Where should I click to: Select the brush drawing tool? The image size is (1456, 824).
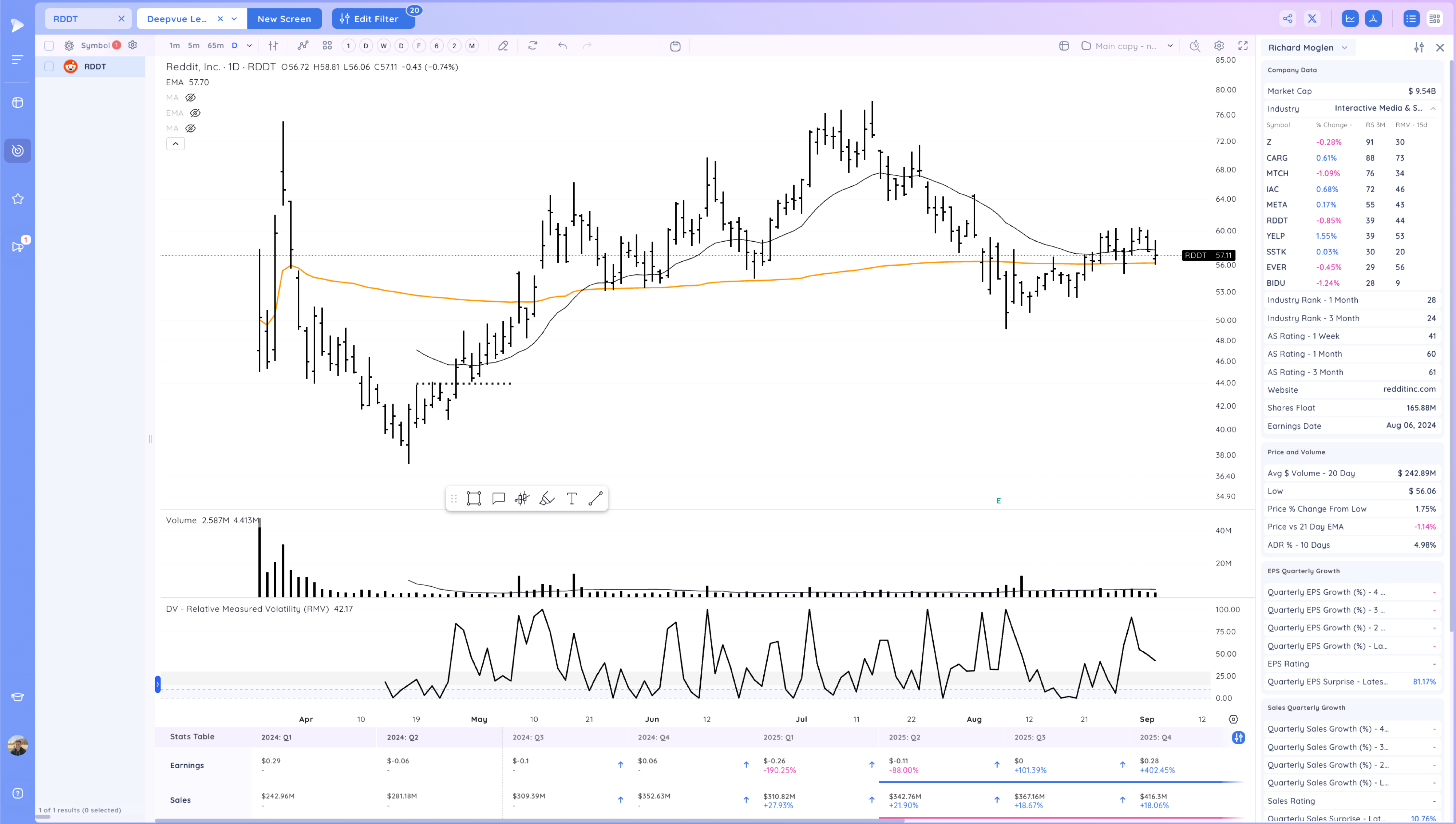click(x=546, y=498)
